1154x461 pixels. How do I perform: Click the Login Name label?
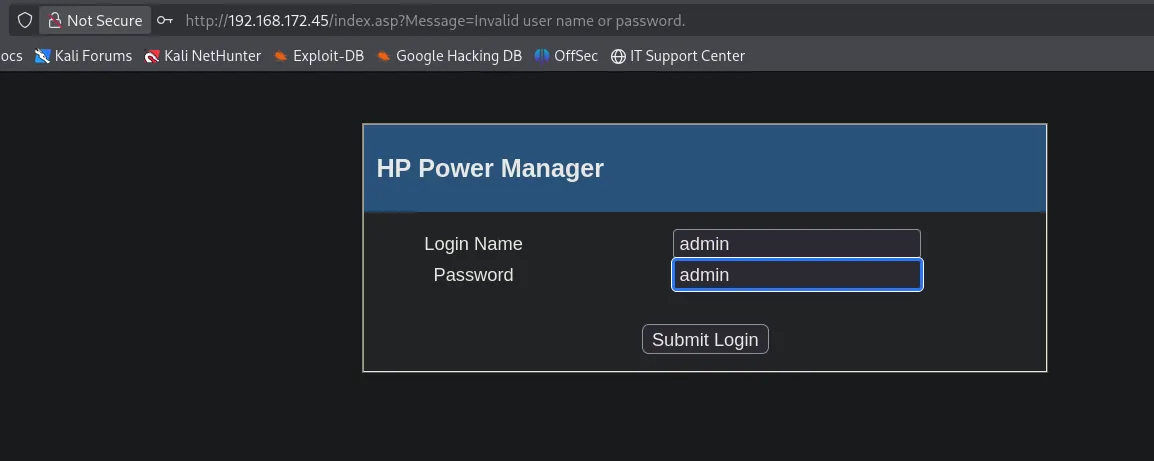(x=473, y=244)
